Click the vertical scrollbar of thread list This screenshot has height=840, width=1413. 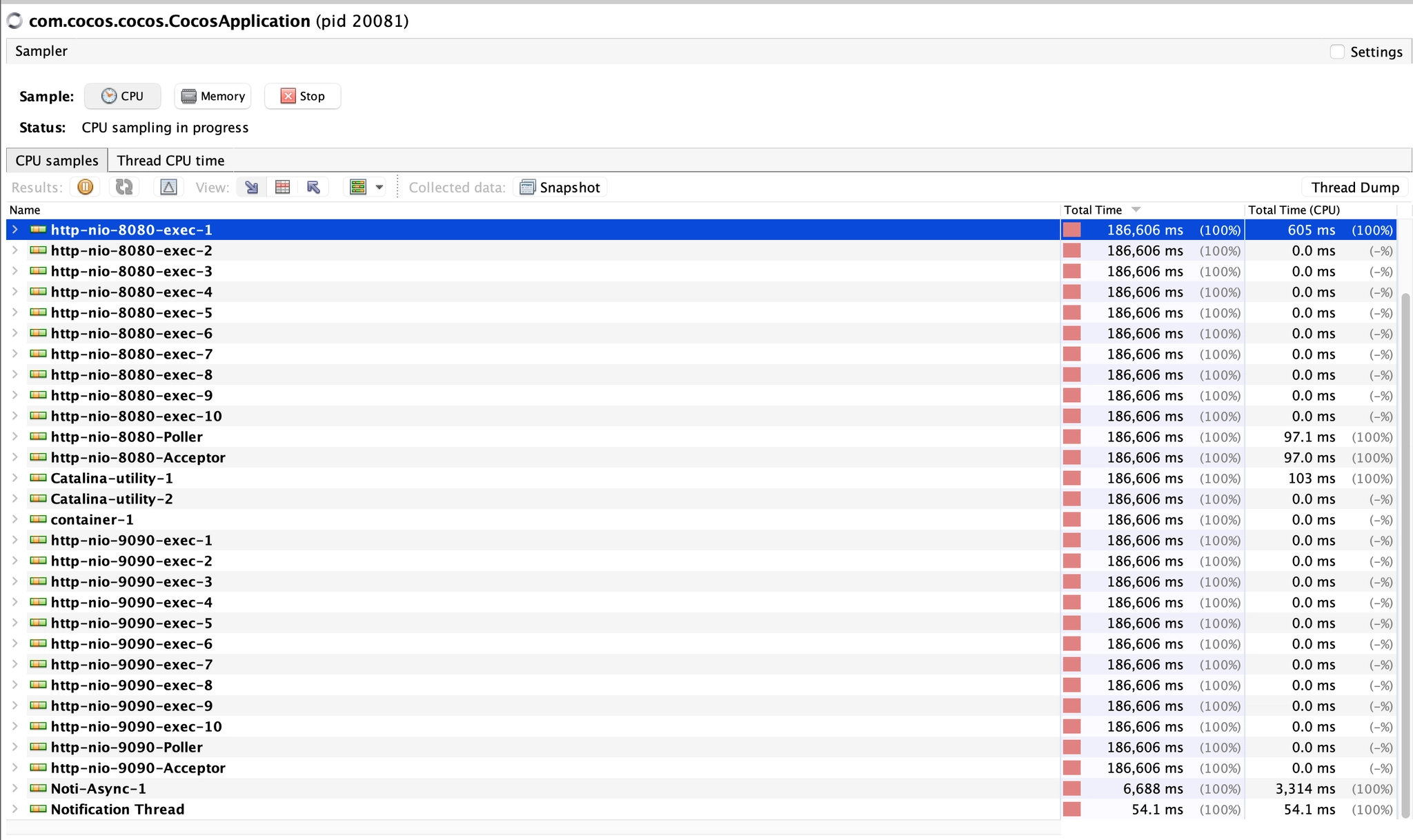click(x=1405, y=552)
